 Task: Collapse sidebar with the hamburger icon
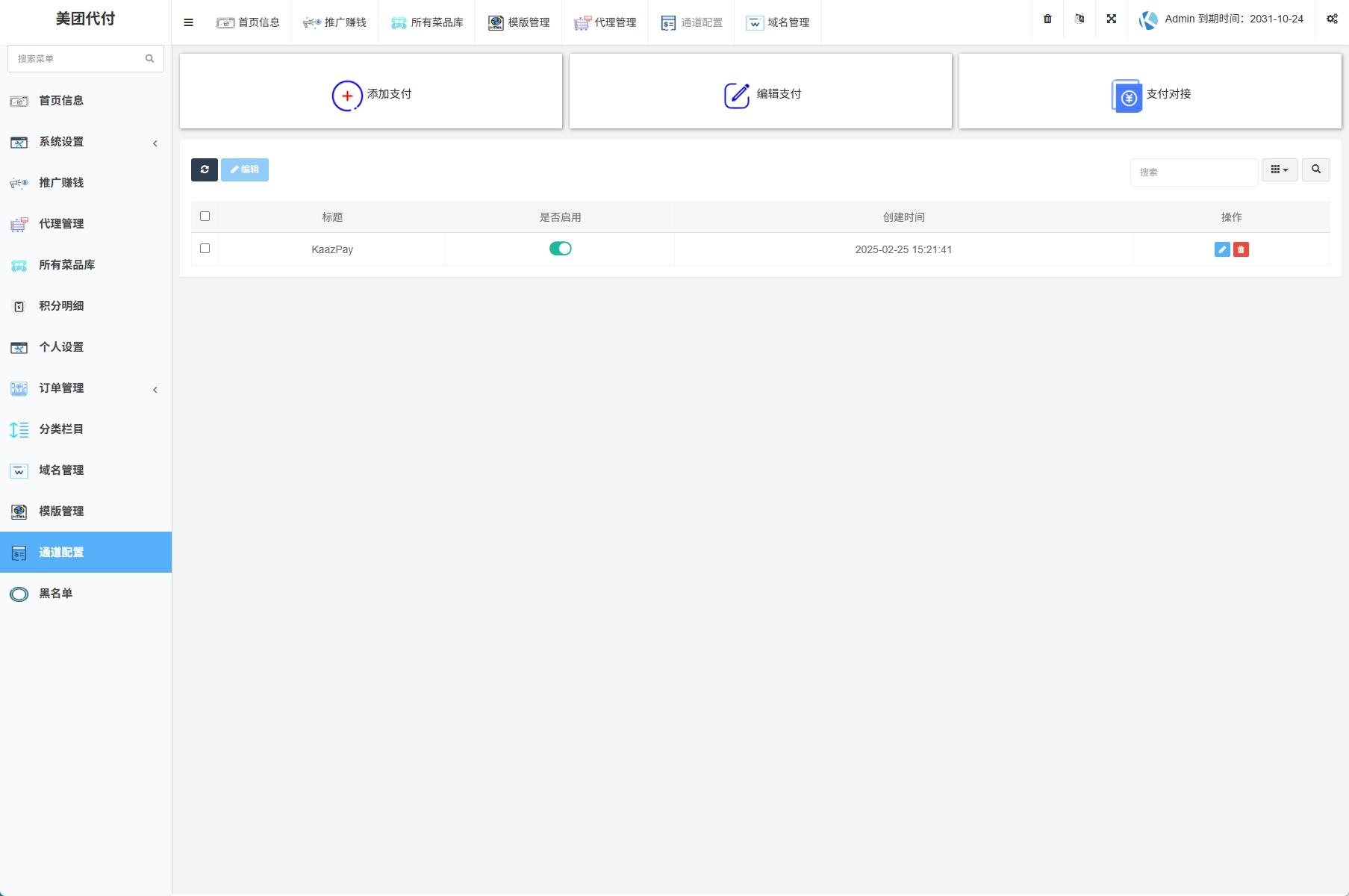[x=188, y=22]
